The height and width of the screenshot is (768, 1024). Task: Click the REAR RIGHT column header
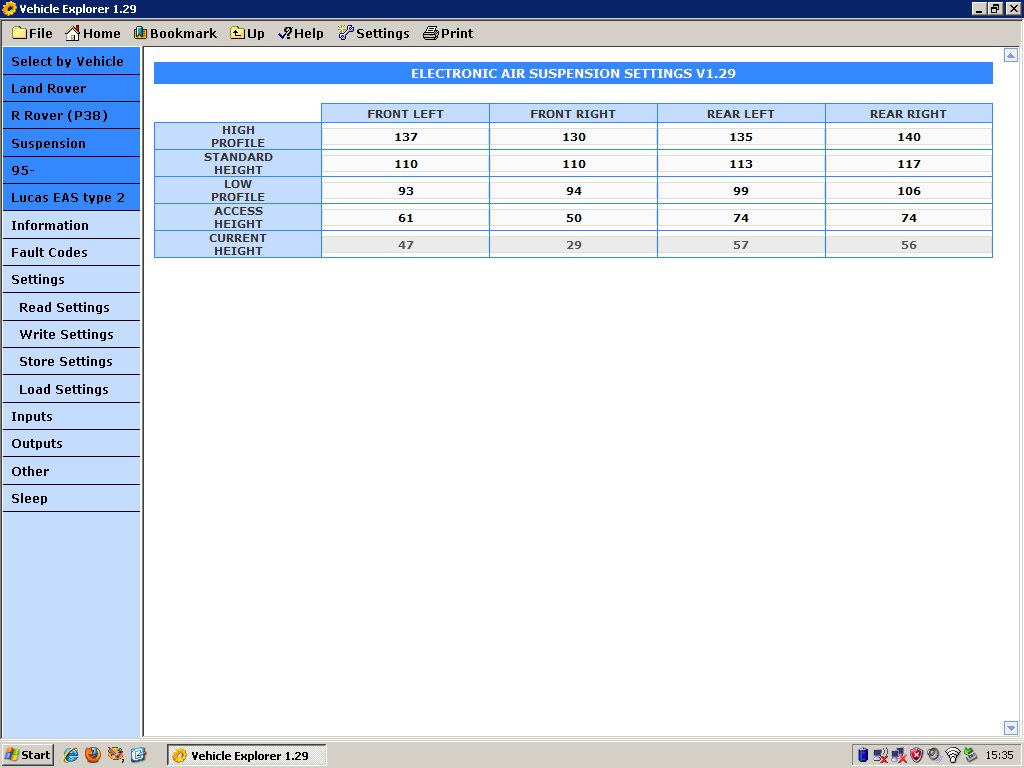[x=909, y=113]
